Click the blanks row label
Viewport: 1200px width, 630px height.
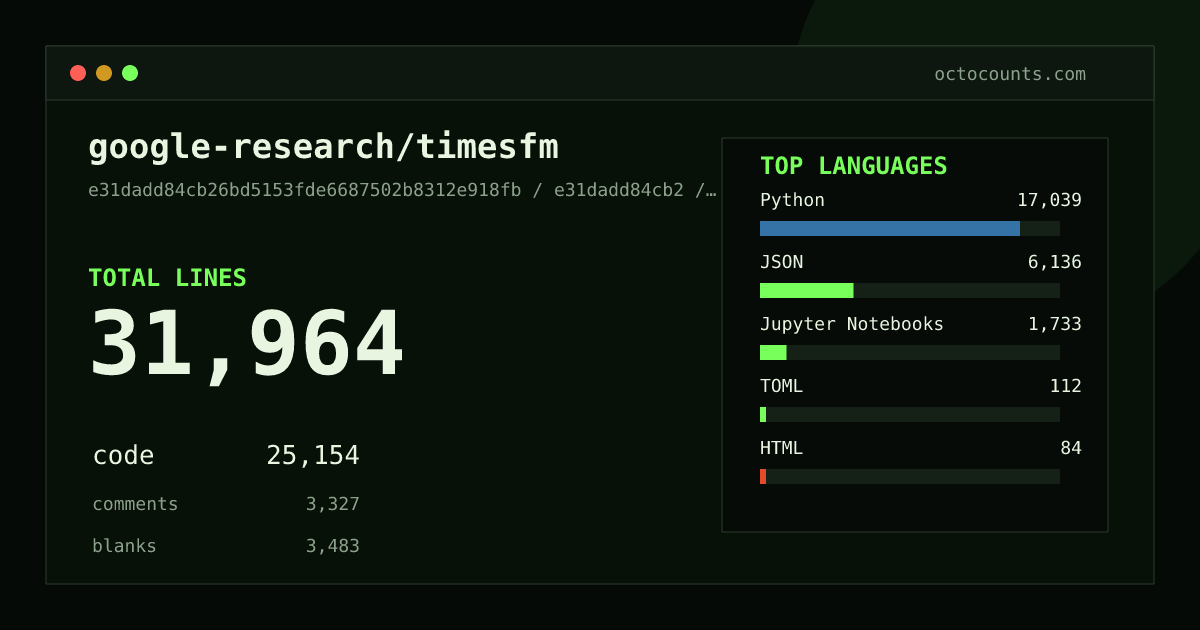[124, 546]
